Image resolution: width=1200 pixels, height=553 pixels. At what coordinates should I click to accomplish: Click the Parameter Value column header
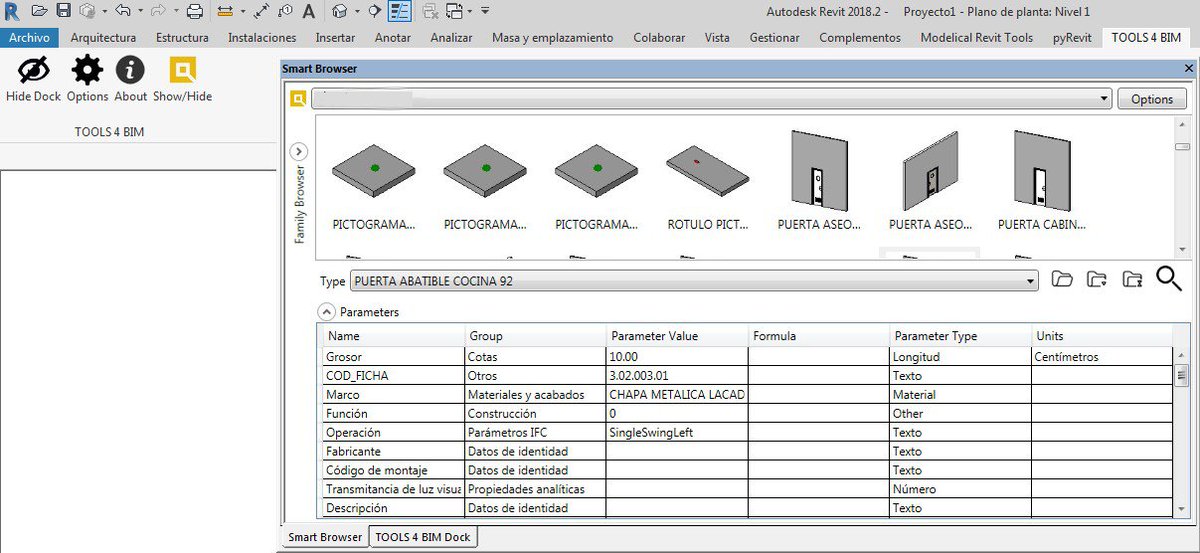676,336
